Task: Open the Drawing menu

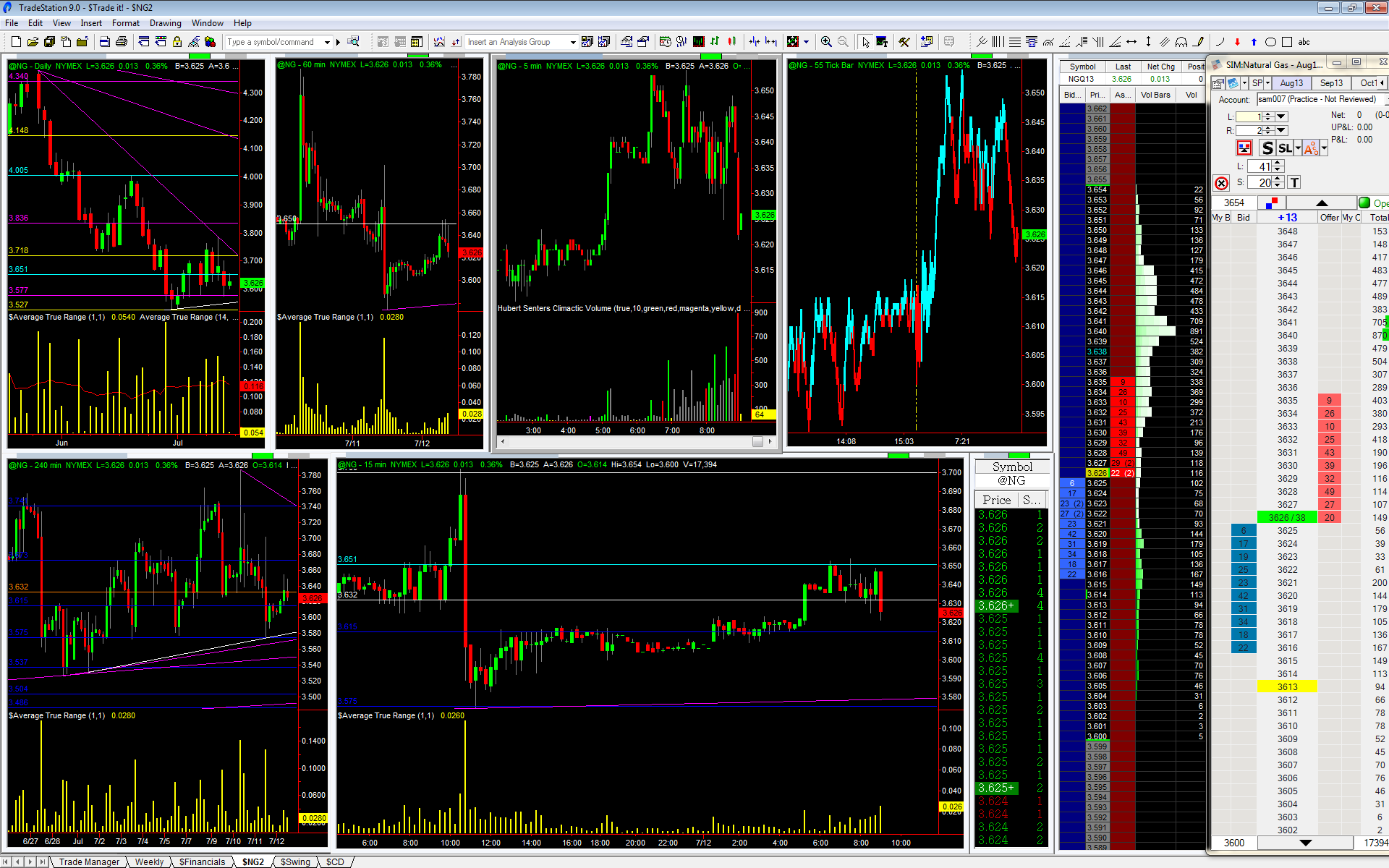Action: pyautogui.click(x=166, y=23)
